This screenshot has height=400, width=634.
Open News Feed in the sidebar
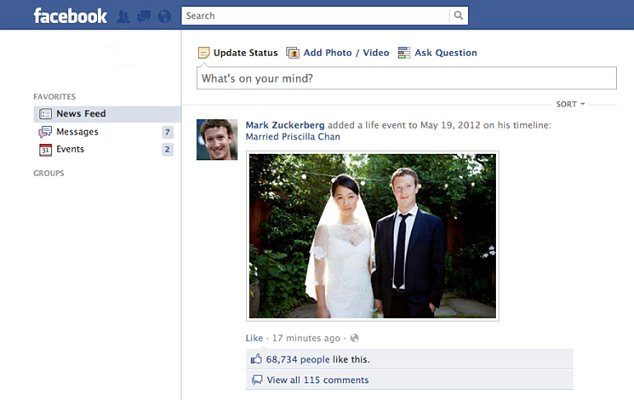point(80,114)
